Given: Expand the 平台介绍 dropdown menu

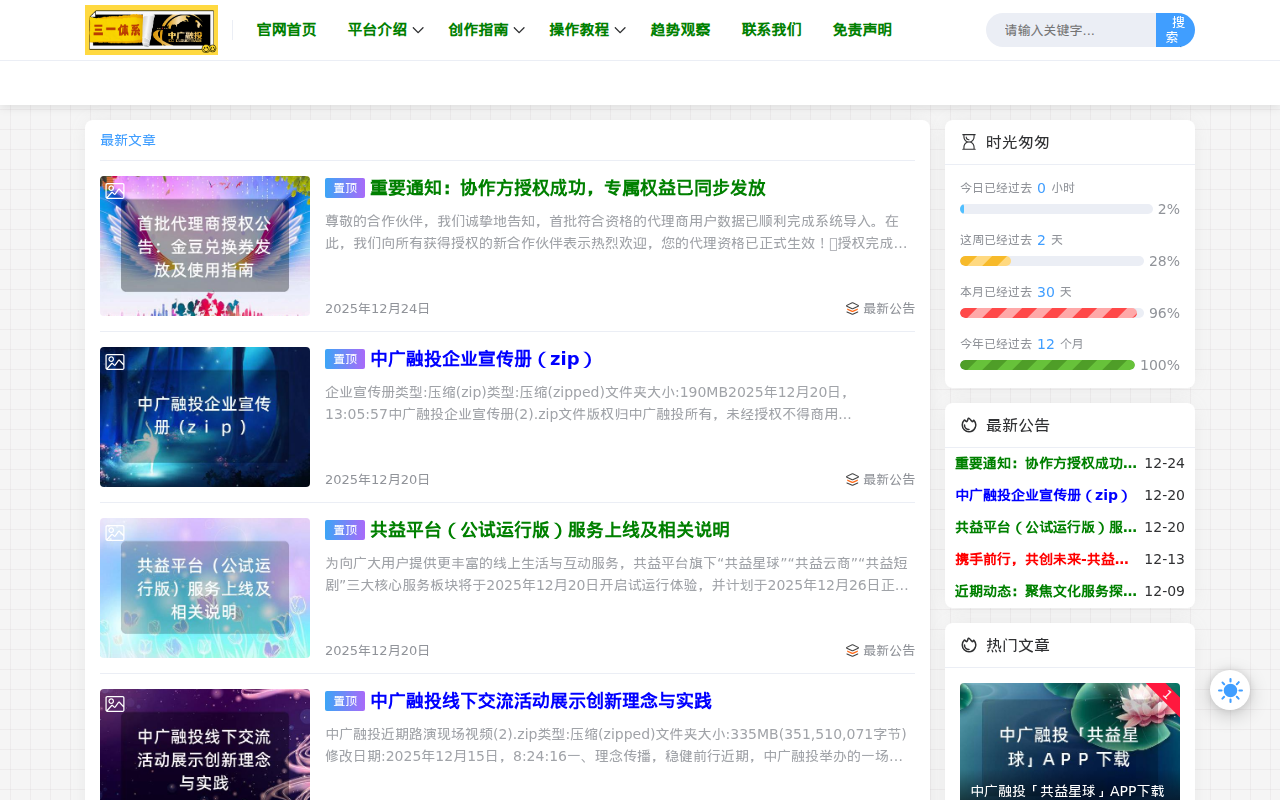Looking at the screenshot, I should 377,29.
